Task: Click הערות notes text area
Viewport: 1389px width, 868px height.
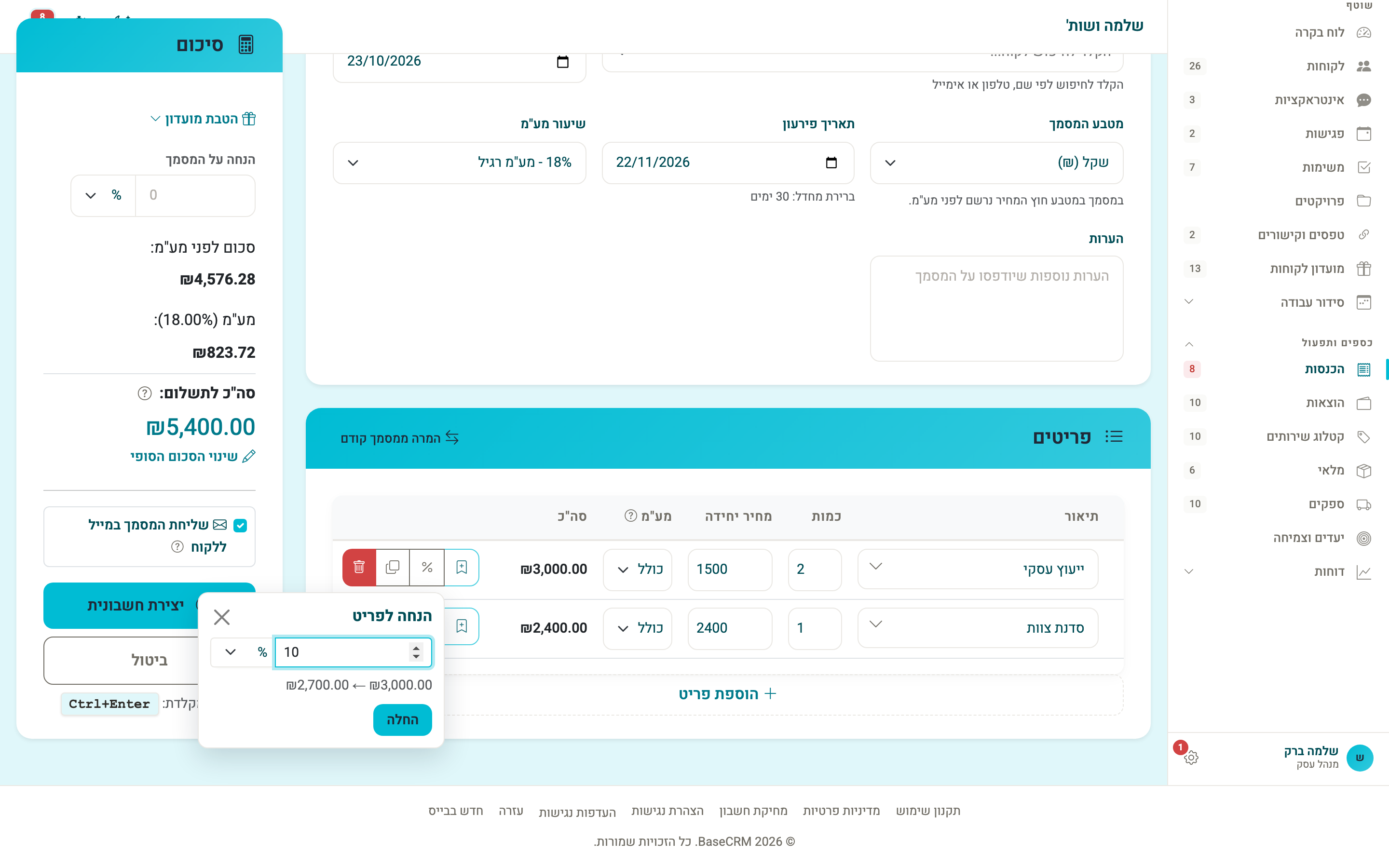Action: click(x=996, y=308)
